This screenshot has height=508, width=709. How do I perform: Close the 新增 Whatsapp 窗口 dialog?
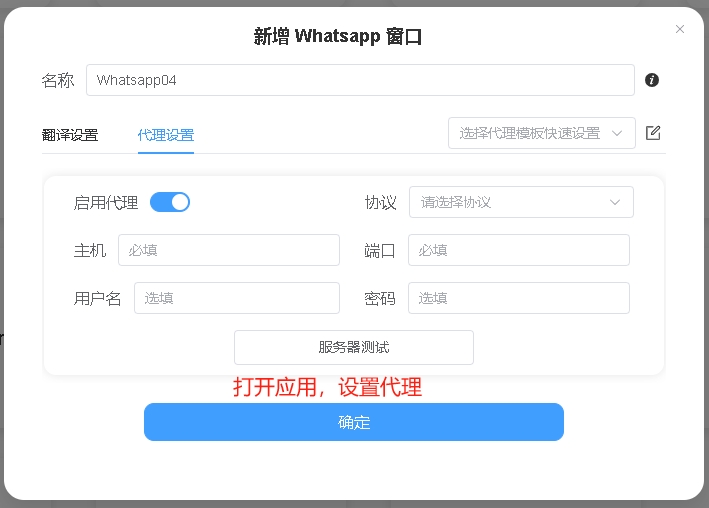point(680,29)
